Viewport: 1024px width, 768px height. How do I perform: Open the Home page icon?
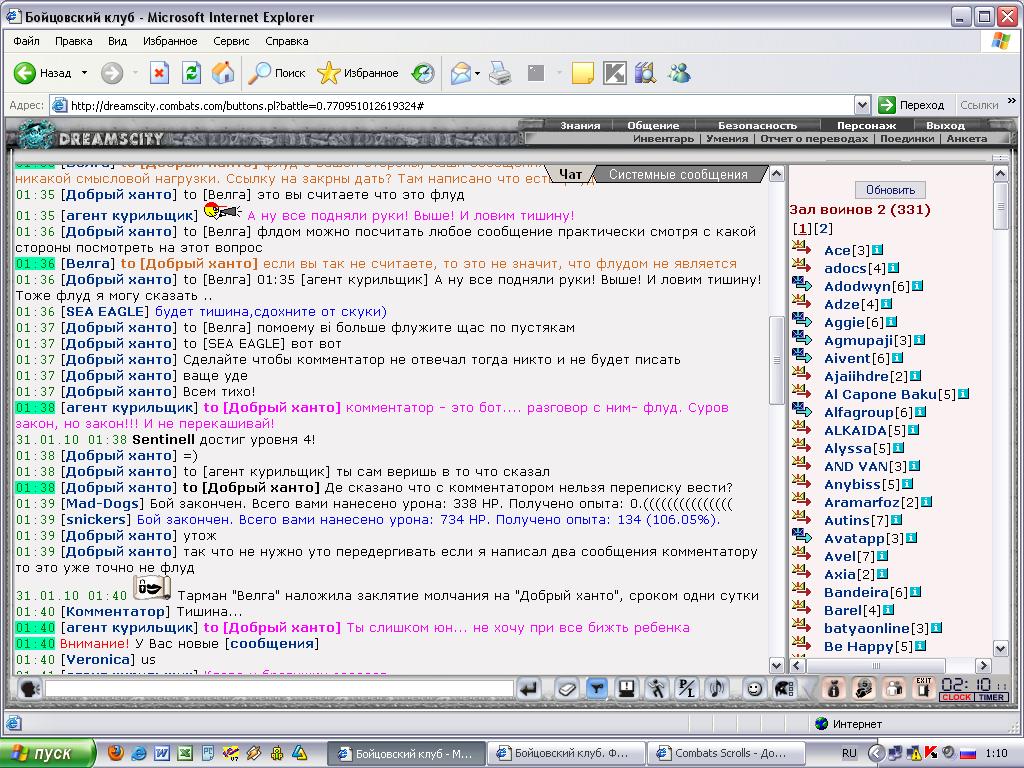coord(223,73)
